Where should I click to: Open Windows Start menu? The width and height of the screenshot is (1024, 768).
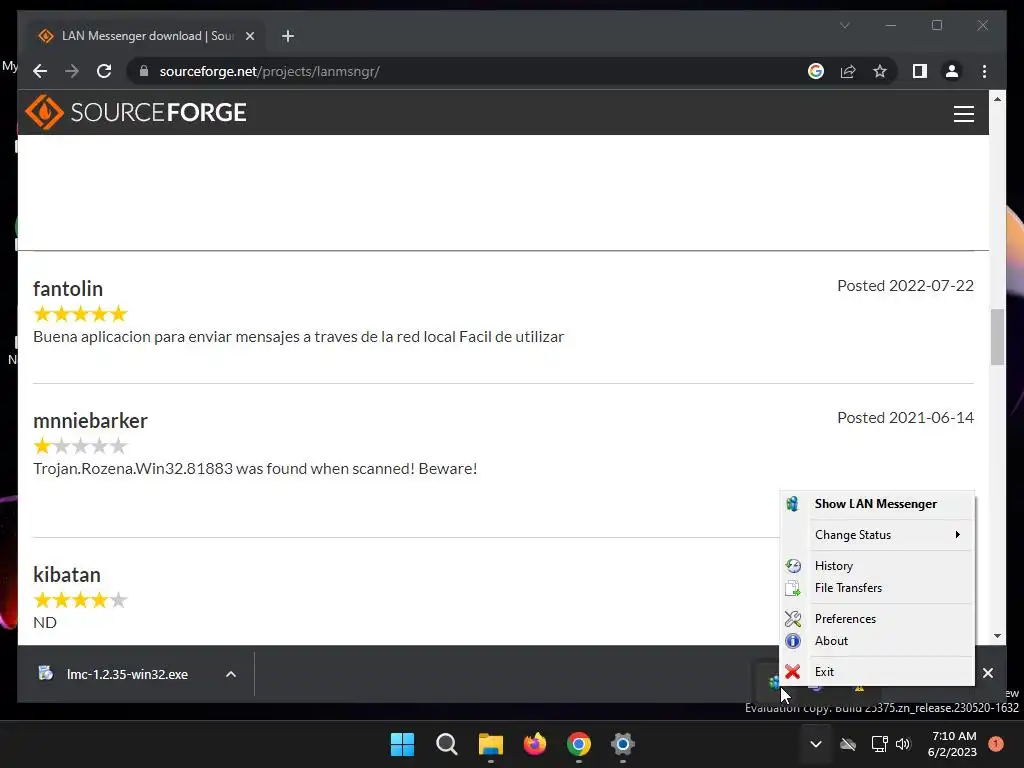[402, 744]
